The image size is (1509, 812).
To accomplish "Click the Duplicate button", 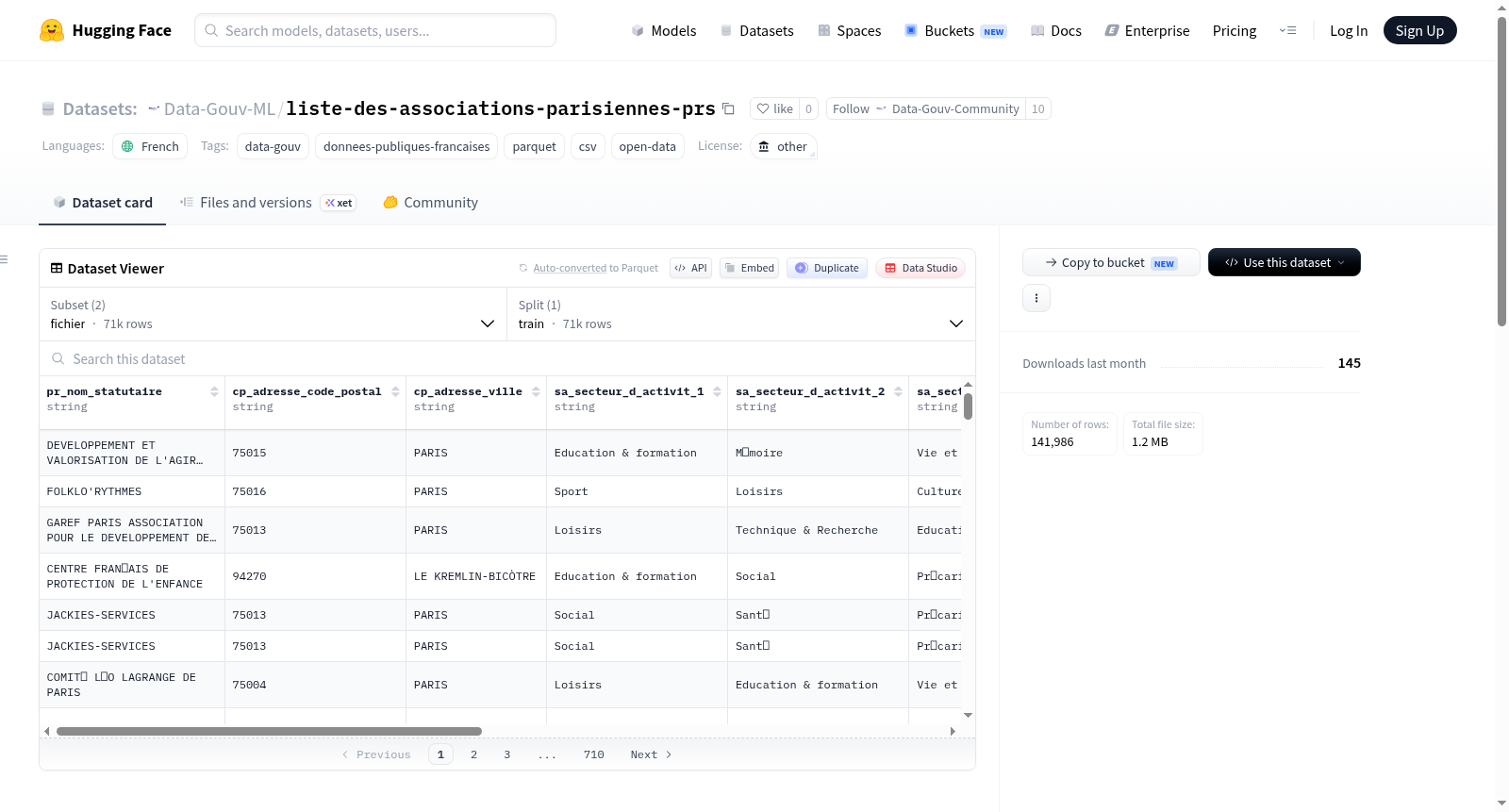I will point(827,268).
